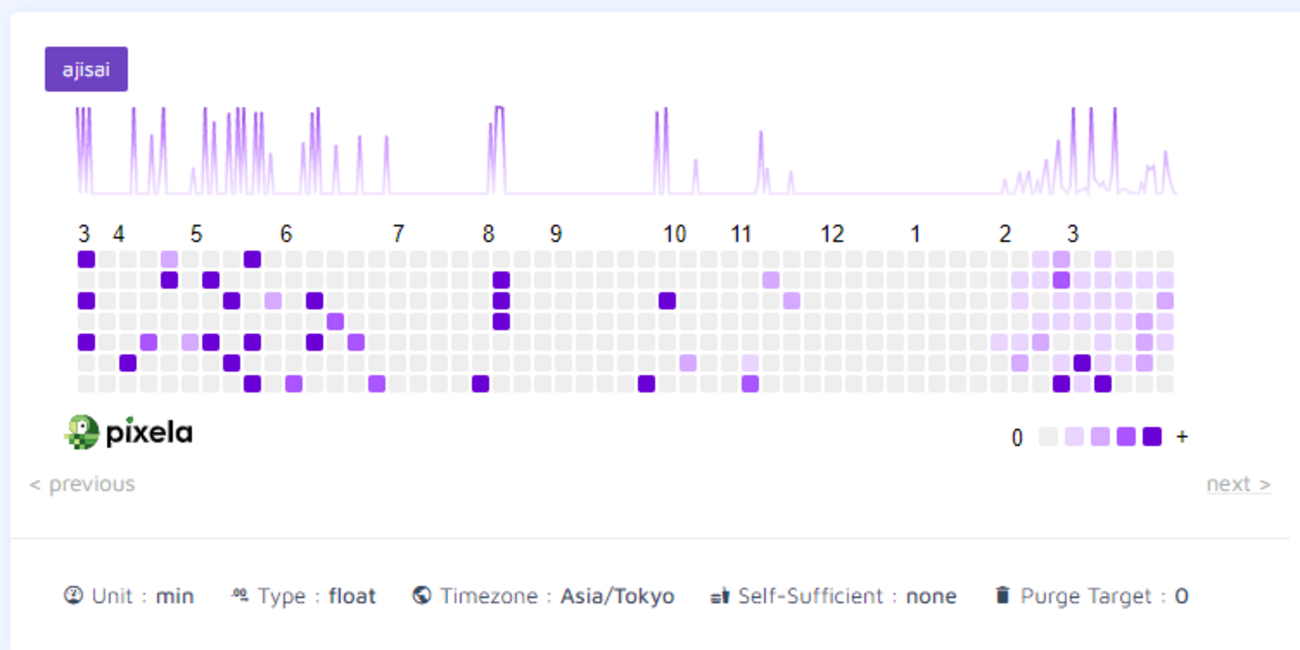The image size is (1300, 650).
Task: Click the month 12 label
Action: tap(832, 234)
